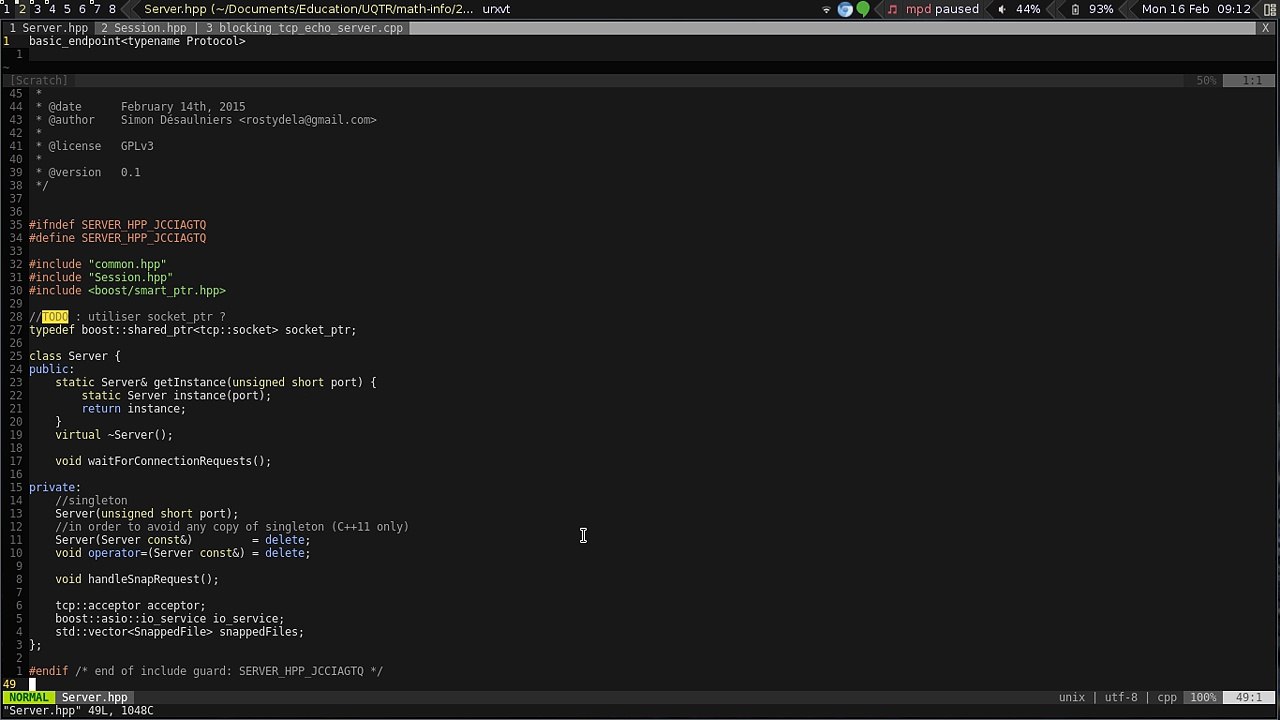Click the utf-8 encoding indicator
Image resolution: width=1280 pixels, height=720 pixels.
click(x=1121, y=697)
